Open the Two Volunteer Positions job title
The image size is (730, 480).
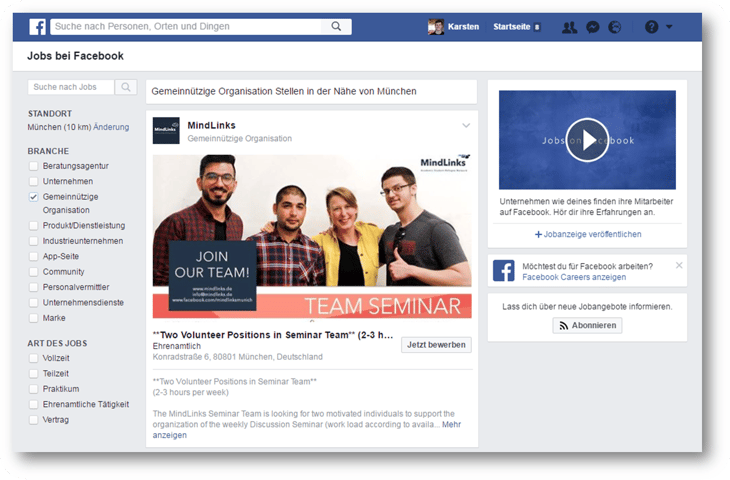click(273, 335)
